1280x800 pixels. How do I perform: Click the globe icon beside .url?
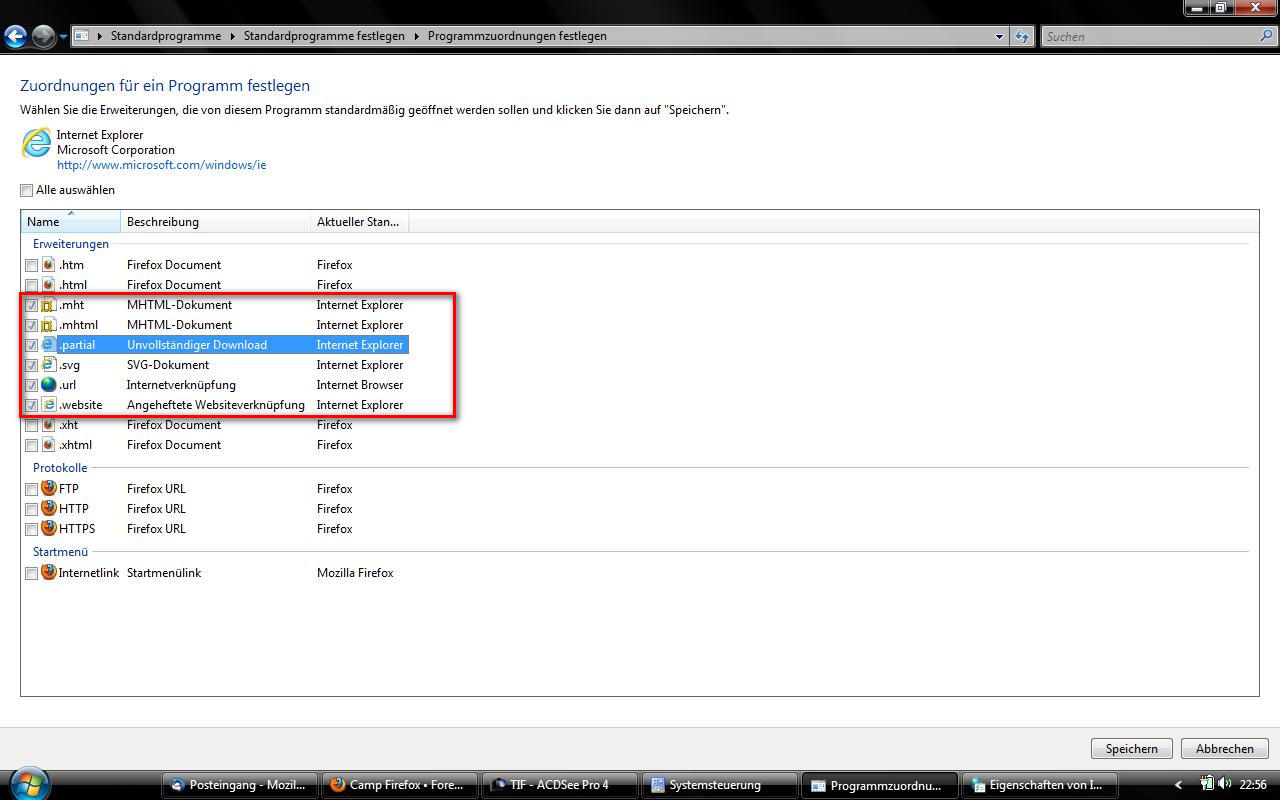(48, 385)
